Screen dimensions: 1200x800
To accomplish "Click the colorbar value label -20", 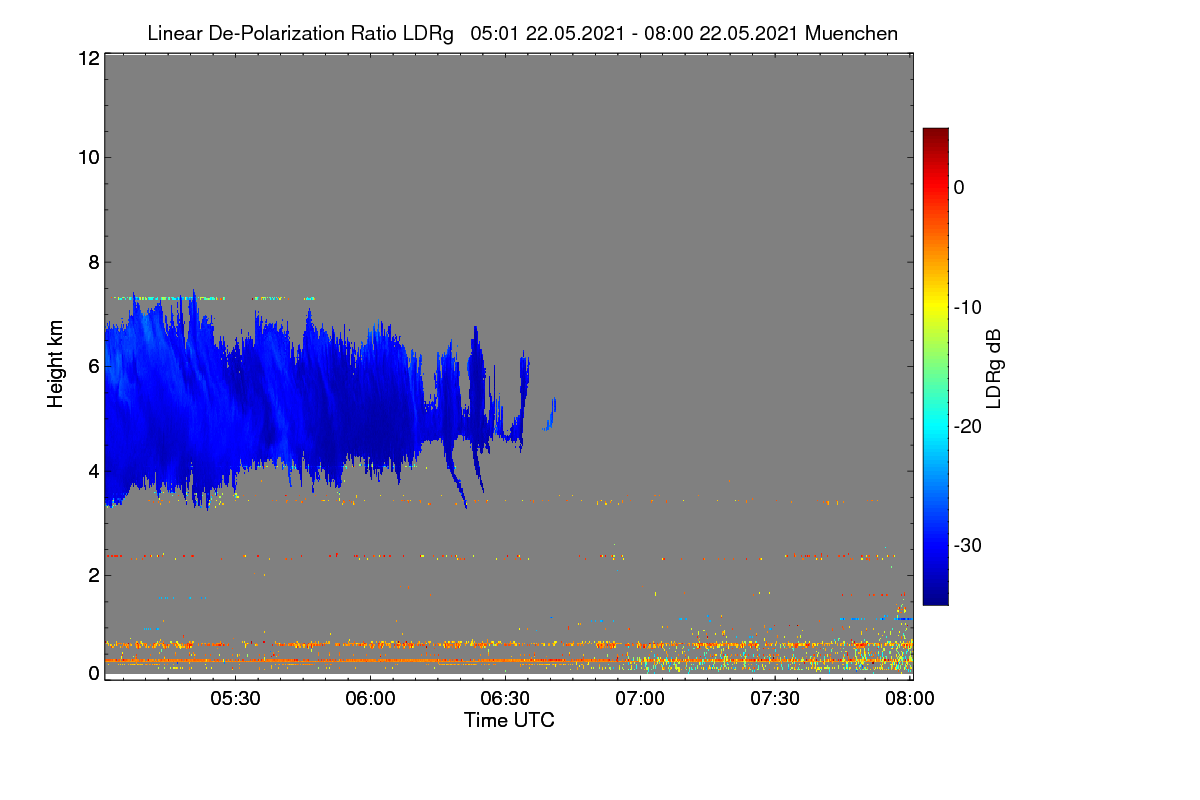I will (x=969, y=426).
